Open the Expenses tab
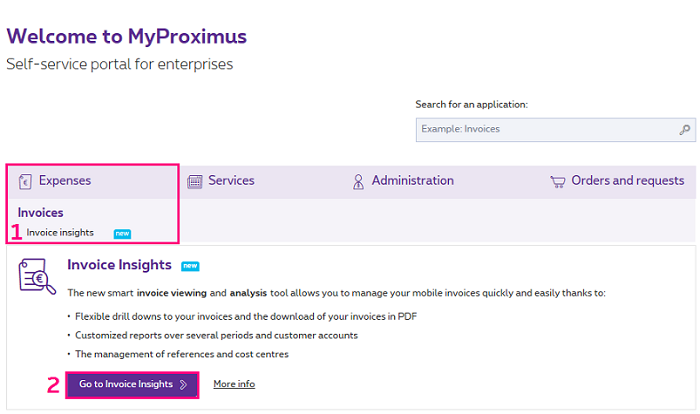 [x=65, y=181]
